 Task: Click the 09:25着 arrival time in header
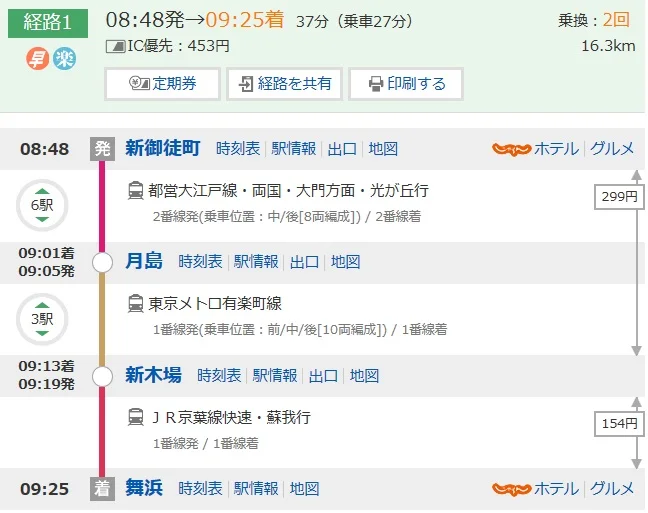[x=245, y=19]
